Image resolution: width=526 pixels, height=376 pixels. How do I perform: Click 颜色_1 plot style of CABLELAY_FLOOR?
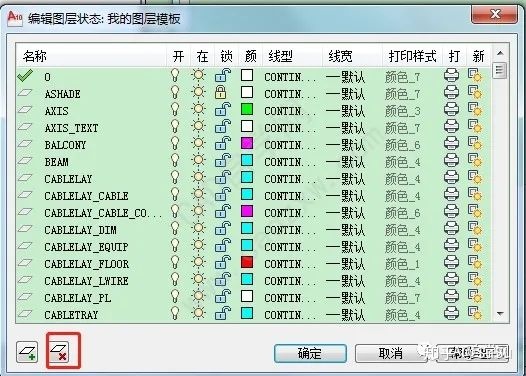(x=403, y=264)
